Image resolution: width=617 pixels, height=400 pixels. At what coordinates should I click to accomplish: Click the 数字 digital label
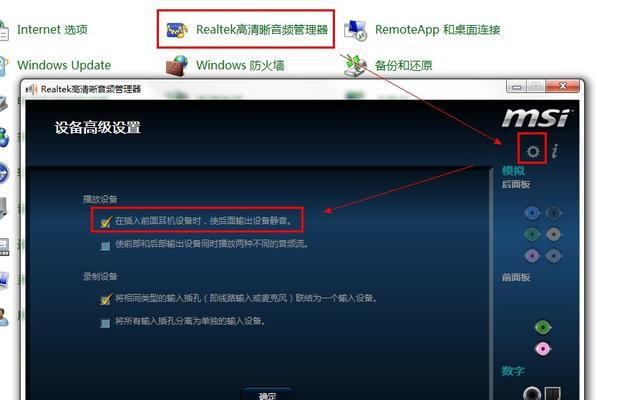513,371
